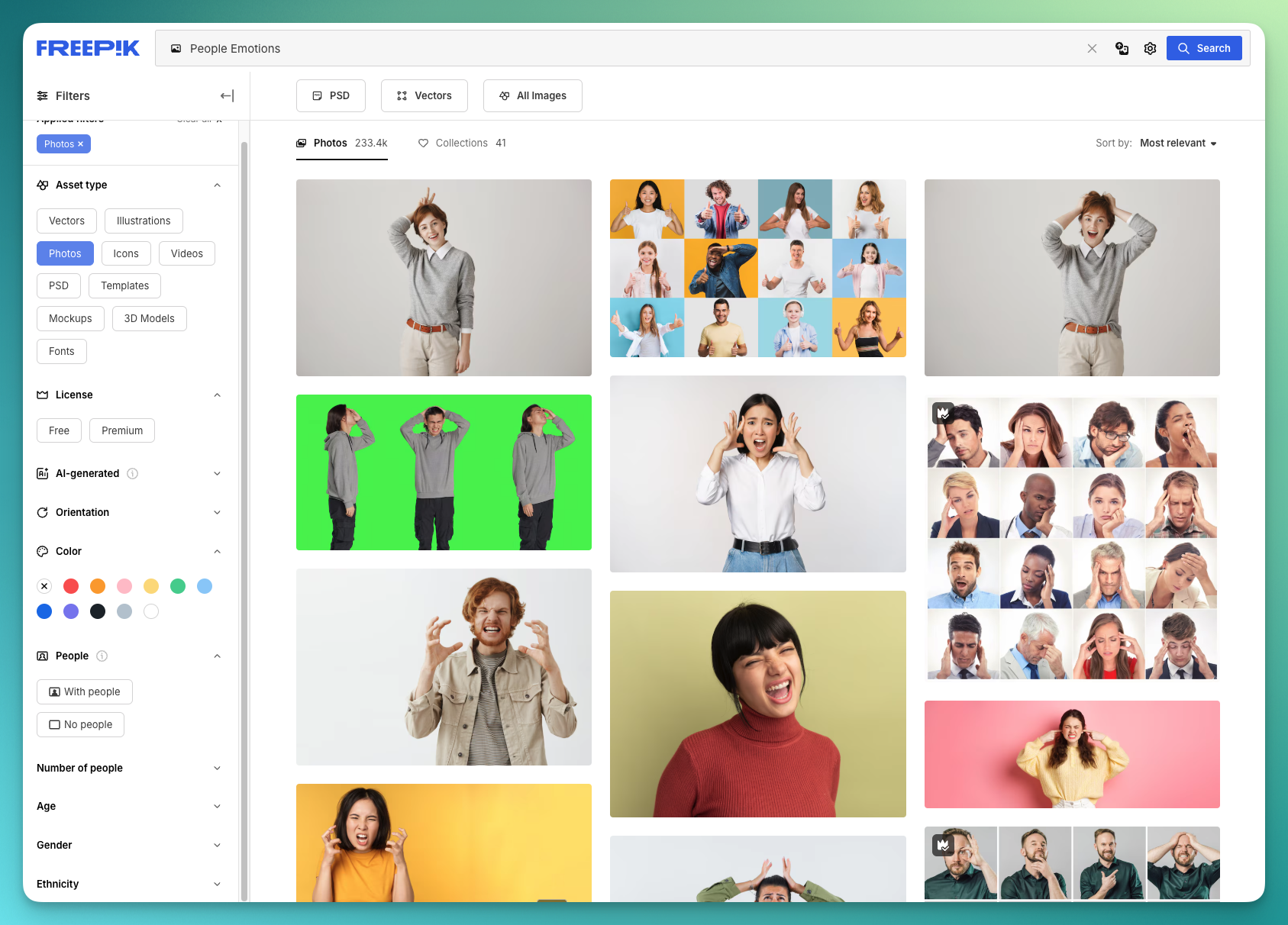Screen dimensions: 1288x925
Task: Open the translate search icon
Action: 1122,48
